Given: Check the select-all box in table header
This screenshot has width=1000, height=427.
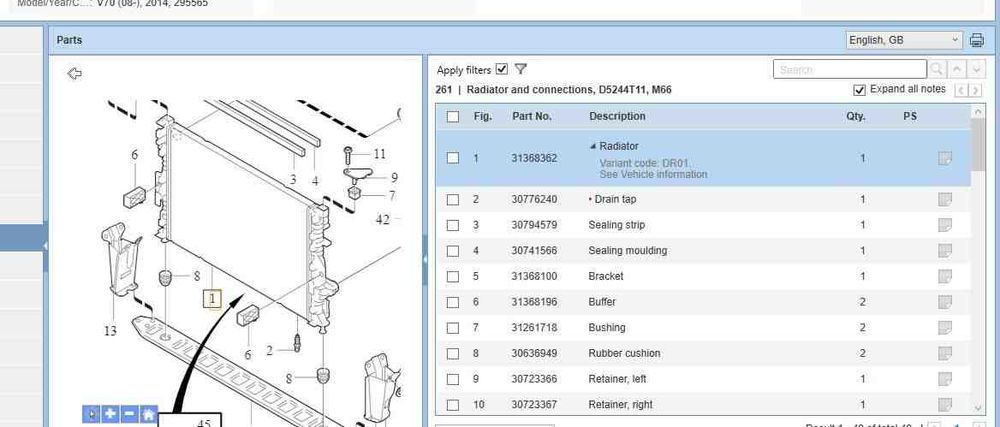Looking at the screenshot, I should click(x=453, y=116).
